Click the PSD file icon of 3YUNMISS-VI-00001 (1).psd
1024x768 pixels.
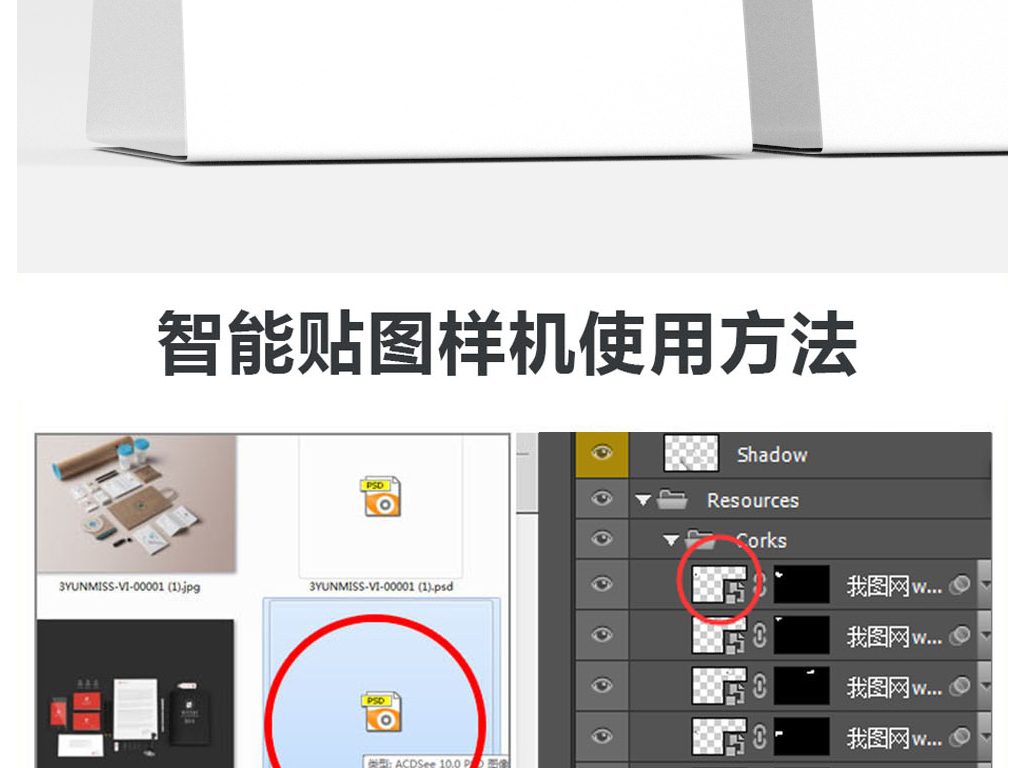pyautogui.click(x=380, y=496)
